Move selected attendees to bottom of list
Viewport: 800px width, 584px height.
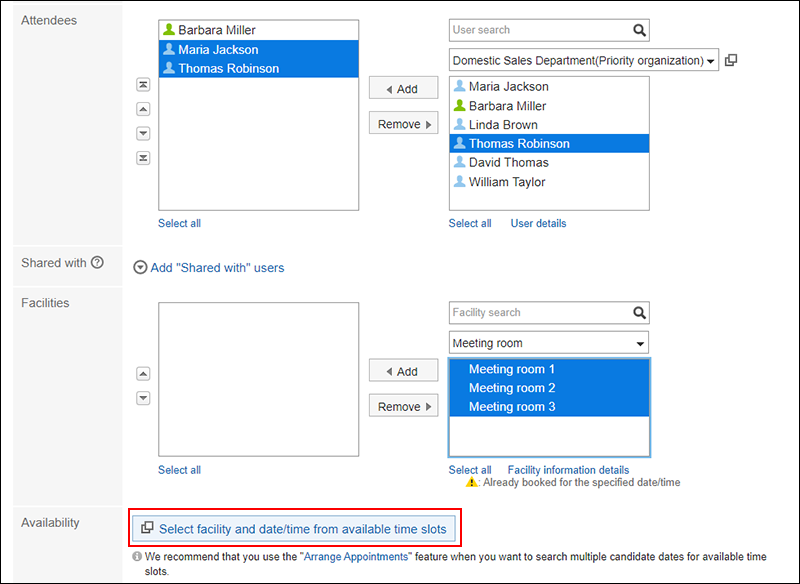click(143, 158)
